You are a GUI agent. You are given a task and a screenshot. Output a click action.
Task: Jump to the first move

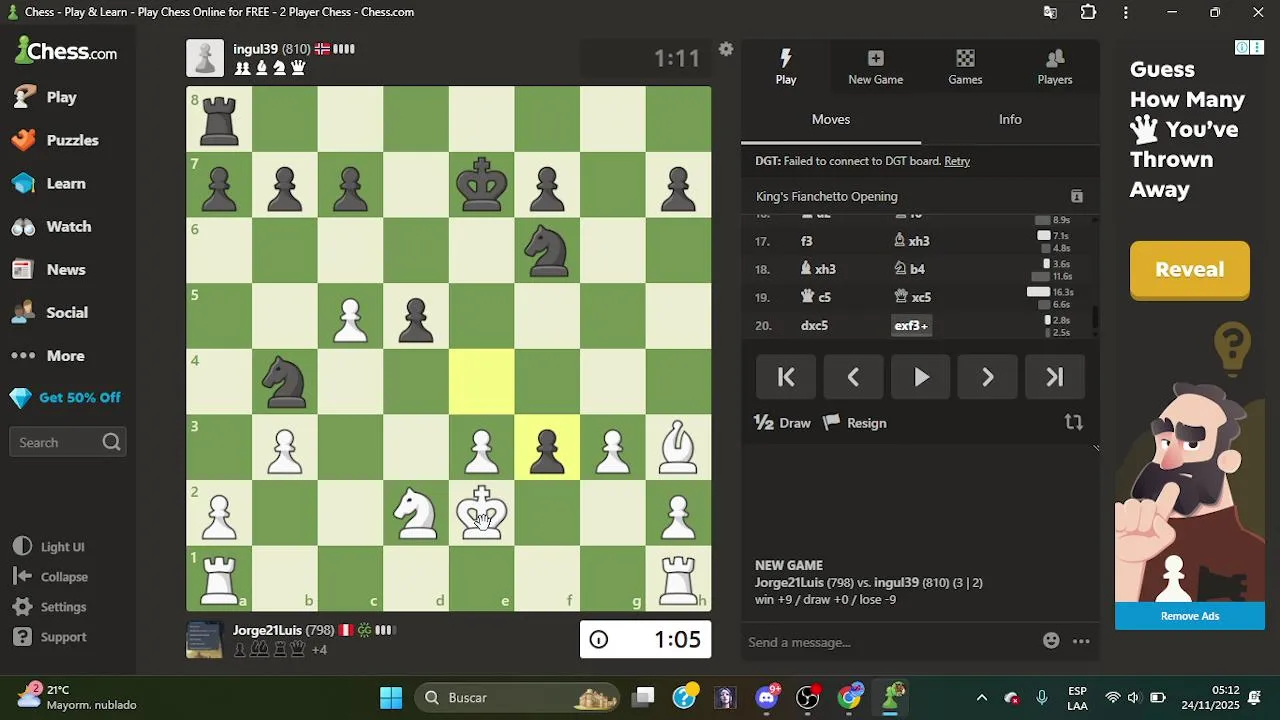786,377
